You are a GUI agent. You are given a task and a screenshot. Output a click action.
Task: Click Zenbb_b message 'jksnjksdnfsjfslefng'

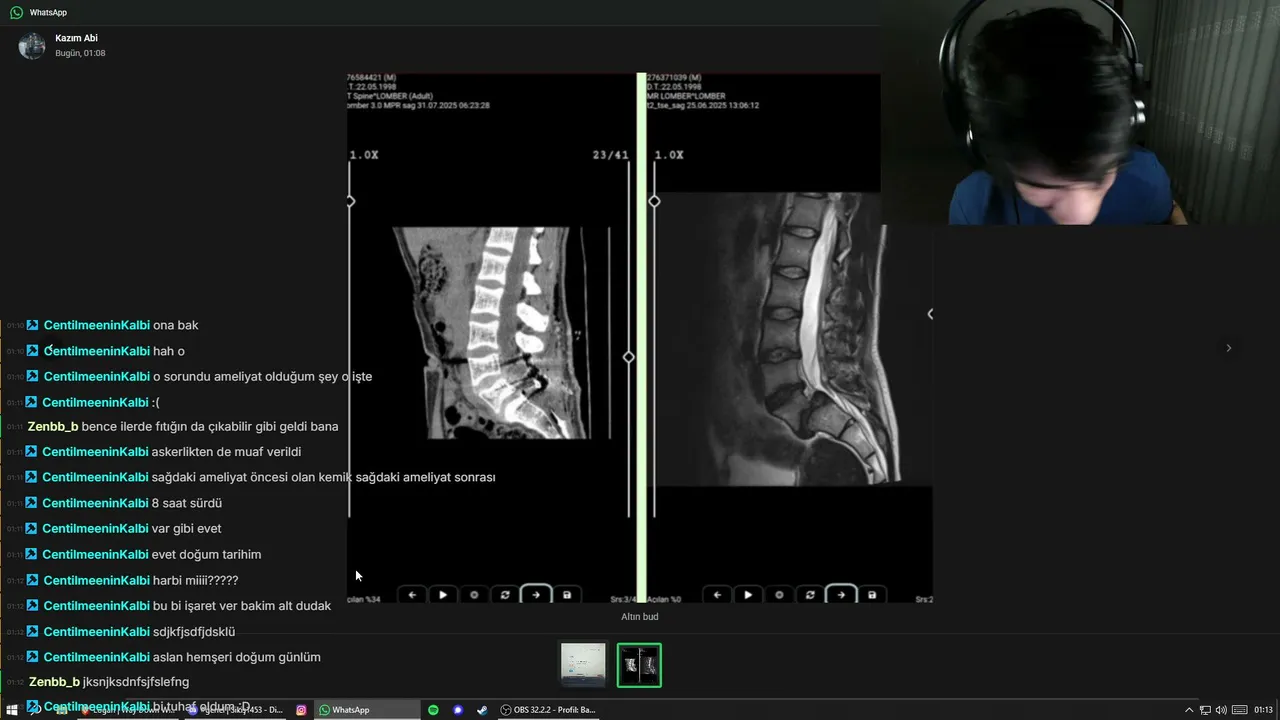pos(136,682)
